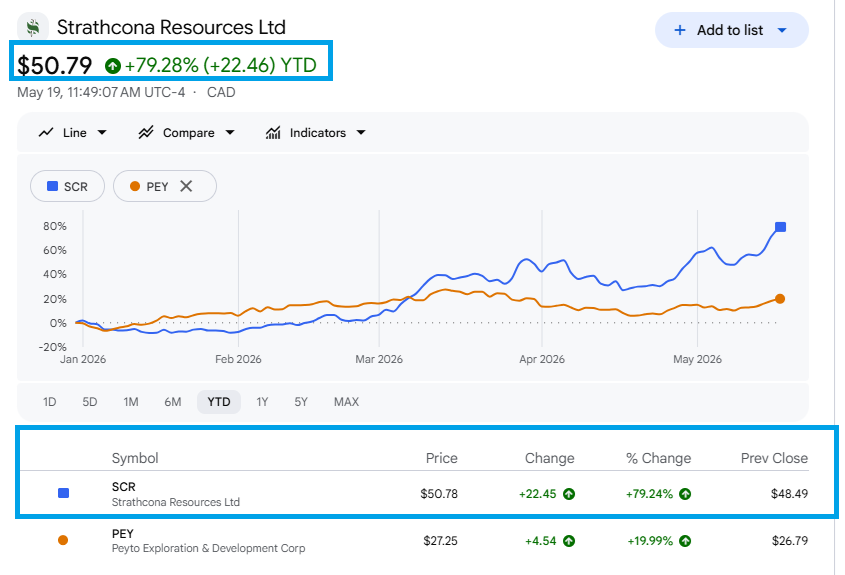Switch to the 6M time range
The image size is (845, 575).
pos(172,402)
